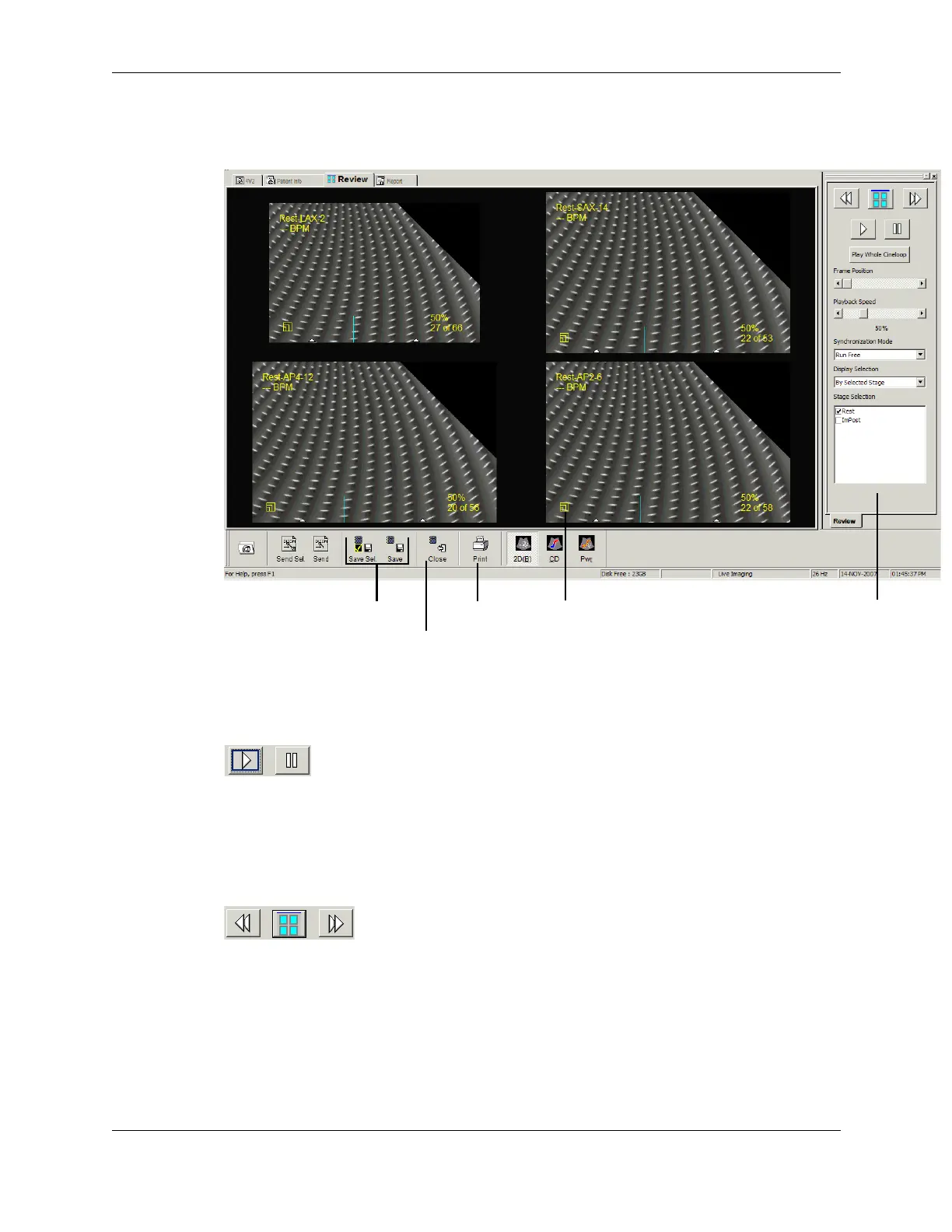This screenshot has height=1232, width=952.
Task: Click right arrow of Playback Speed slider
Action: tap(922, 313)
